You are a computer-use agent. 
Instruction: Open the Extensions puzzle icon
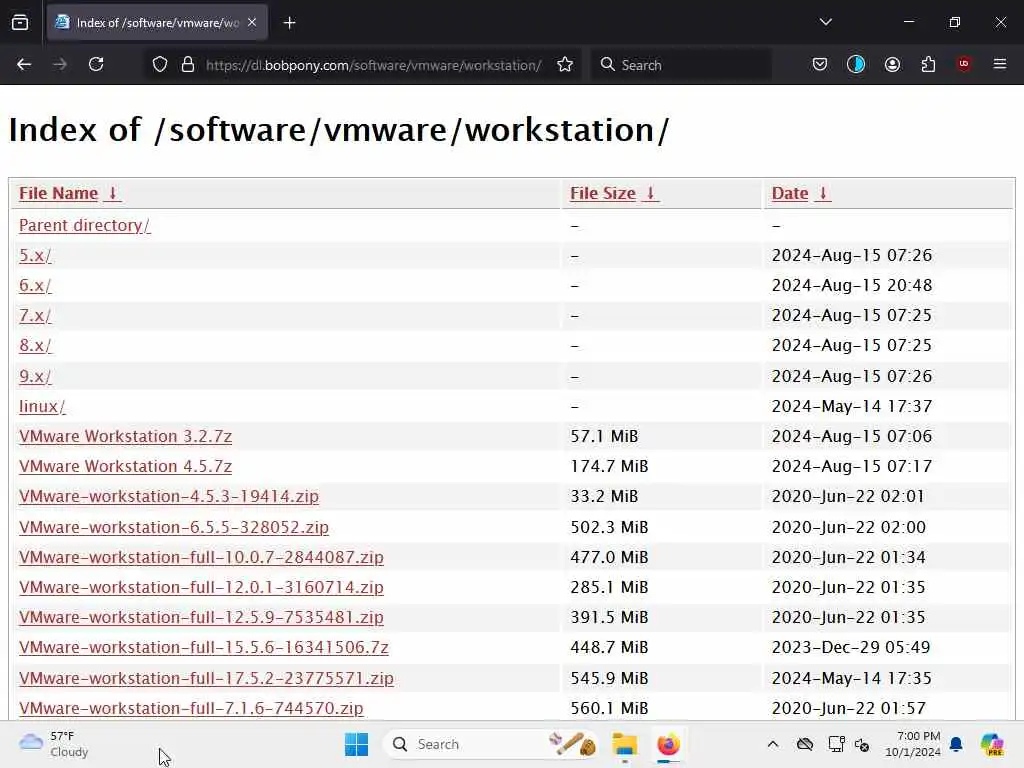[x=928, y=65]
